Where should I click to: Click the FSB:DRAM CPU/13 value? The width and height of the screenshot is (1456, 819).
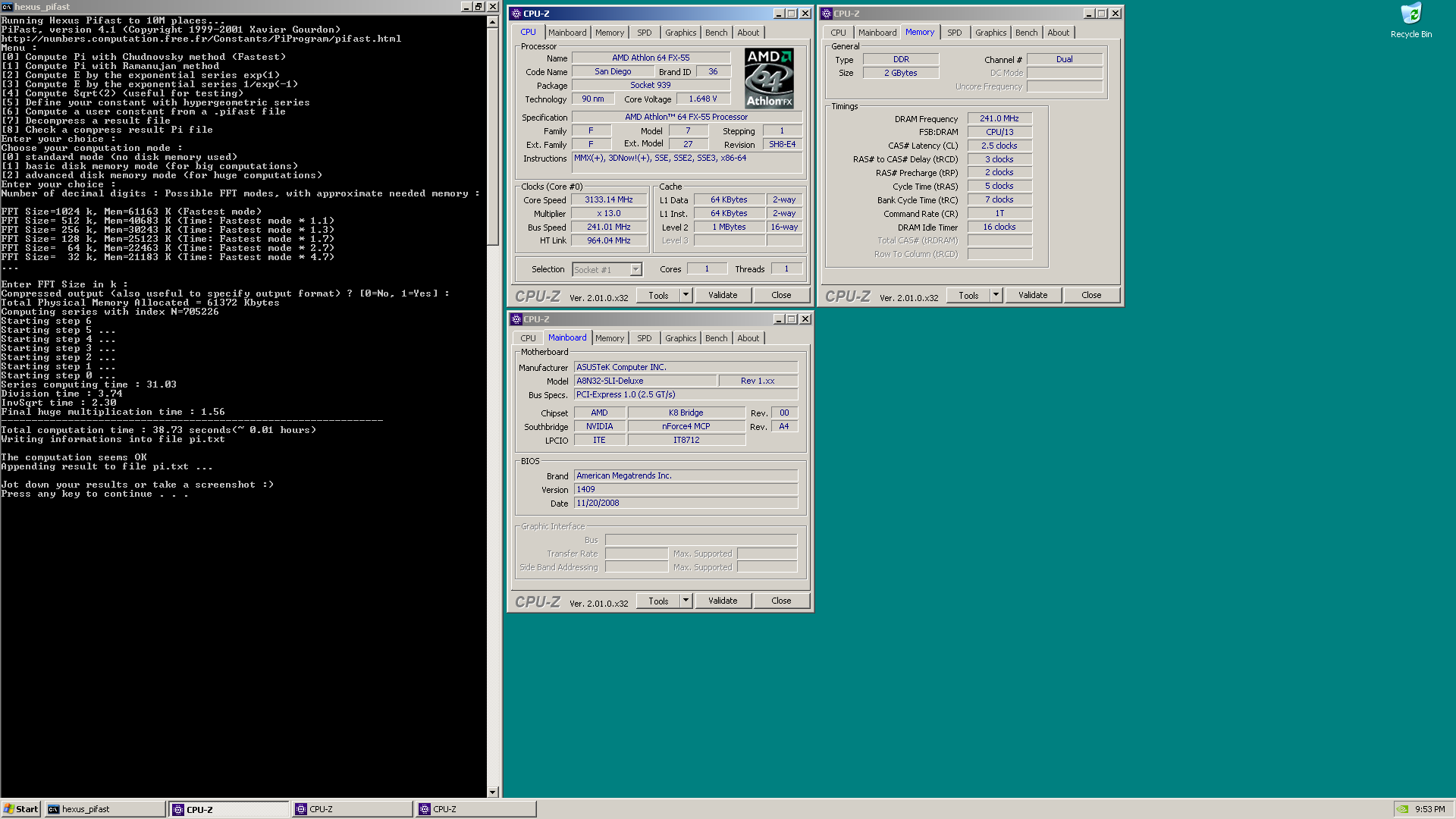coord(999,132)
